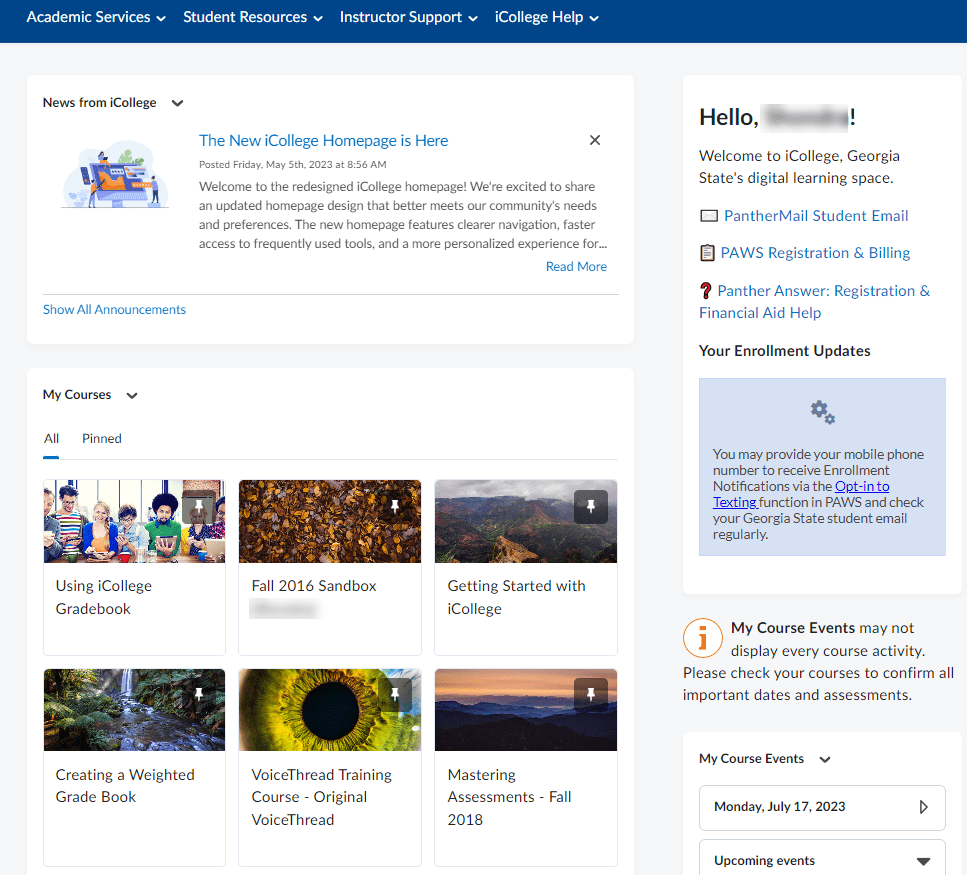Open PAWS Registration & Billing

coord(815,253)
